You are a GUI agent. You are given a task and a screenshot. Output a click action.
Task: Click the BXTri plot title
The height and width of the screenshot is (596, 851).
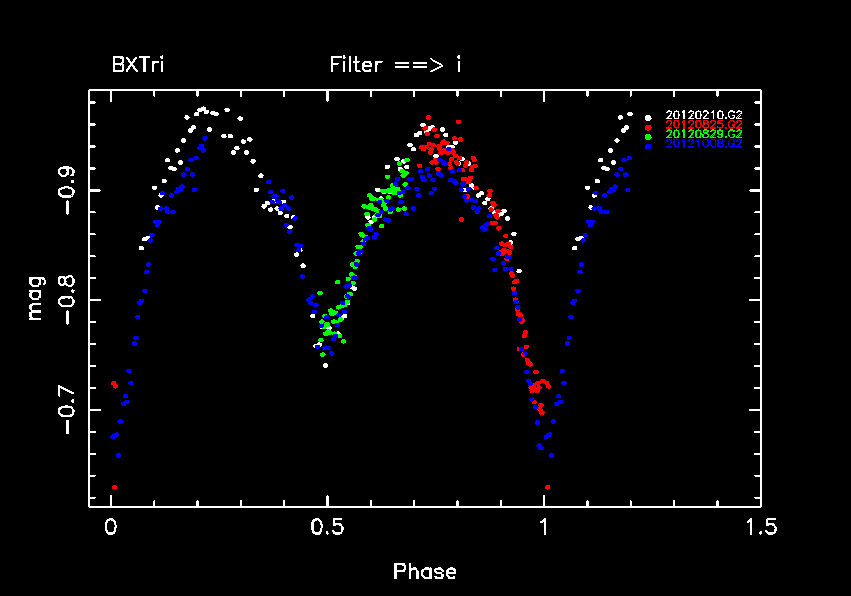[138, 66]
